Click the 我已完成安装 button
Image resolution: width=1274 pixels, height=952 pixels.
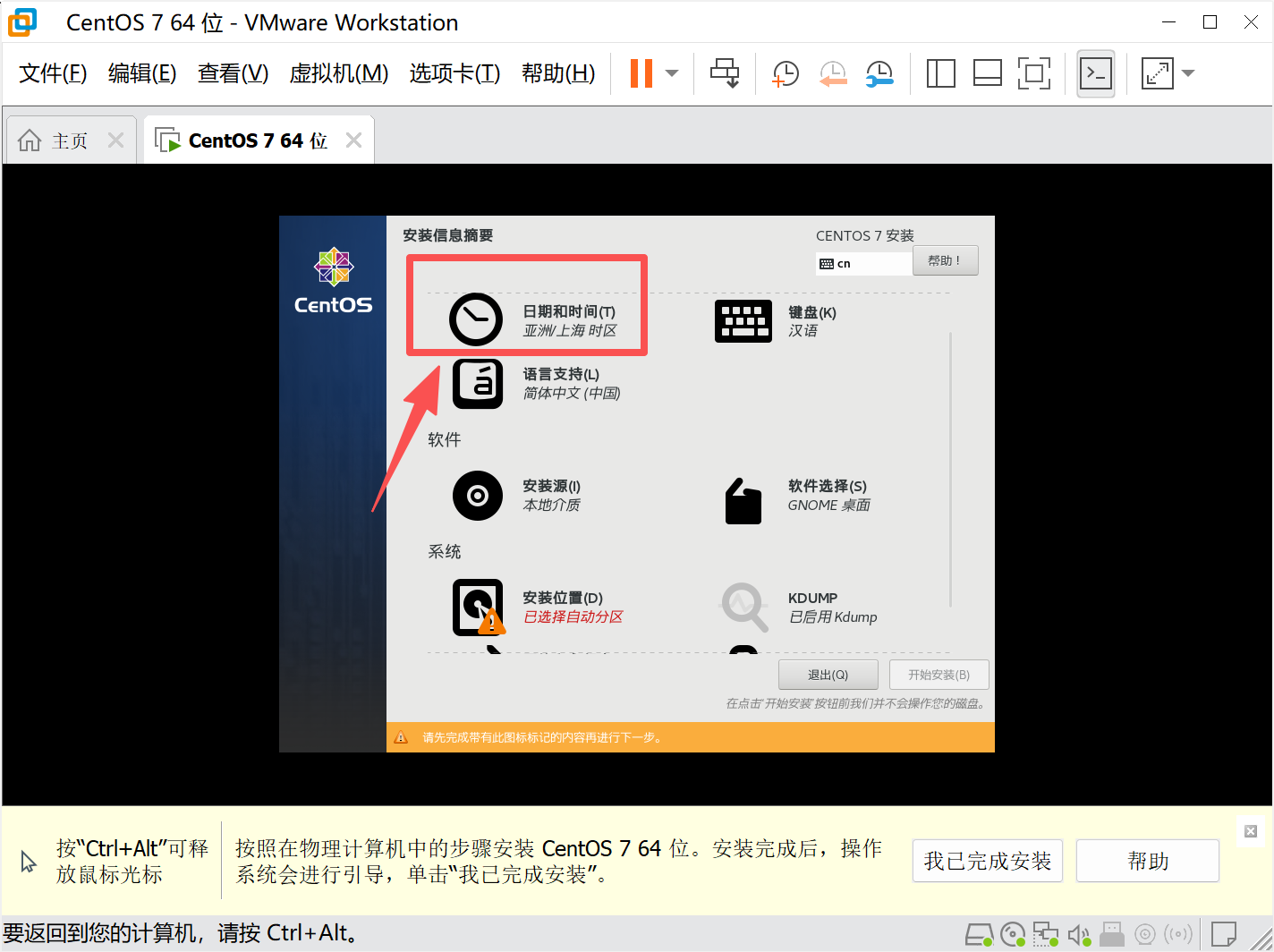pos(988,861)
